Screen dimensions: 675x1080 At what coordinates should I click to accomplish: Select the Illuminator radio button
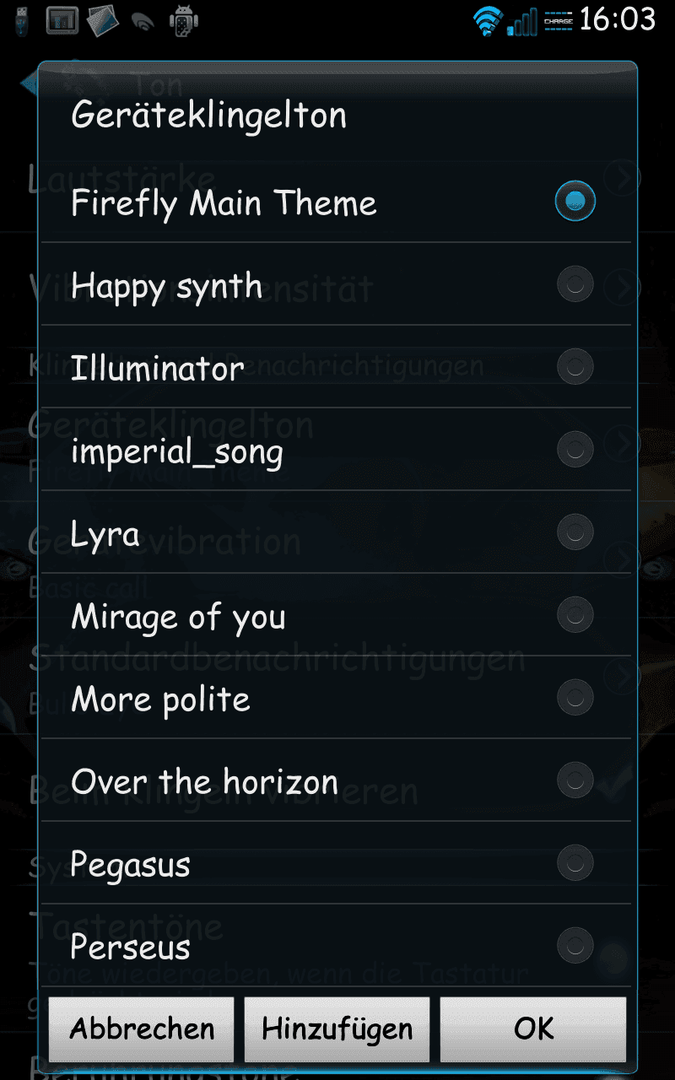point(575,366)
